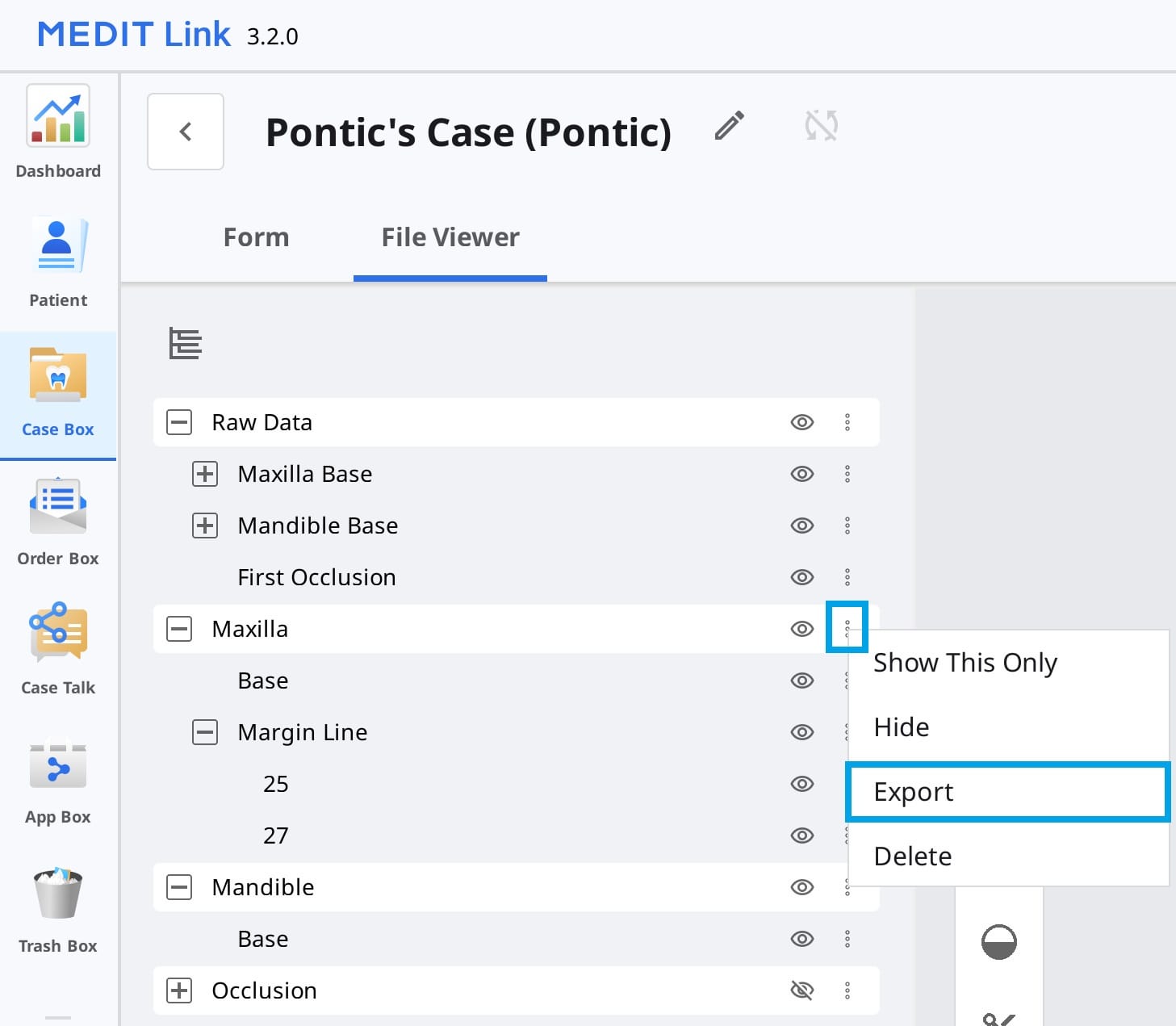Toggle visibility of Raw Data

click(801, 422)
